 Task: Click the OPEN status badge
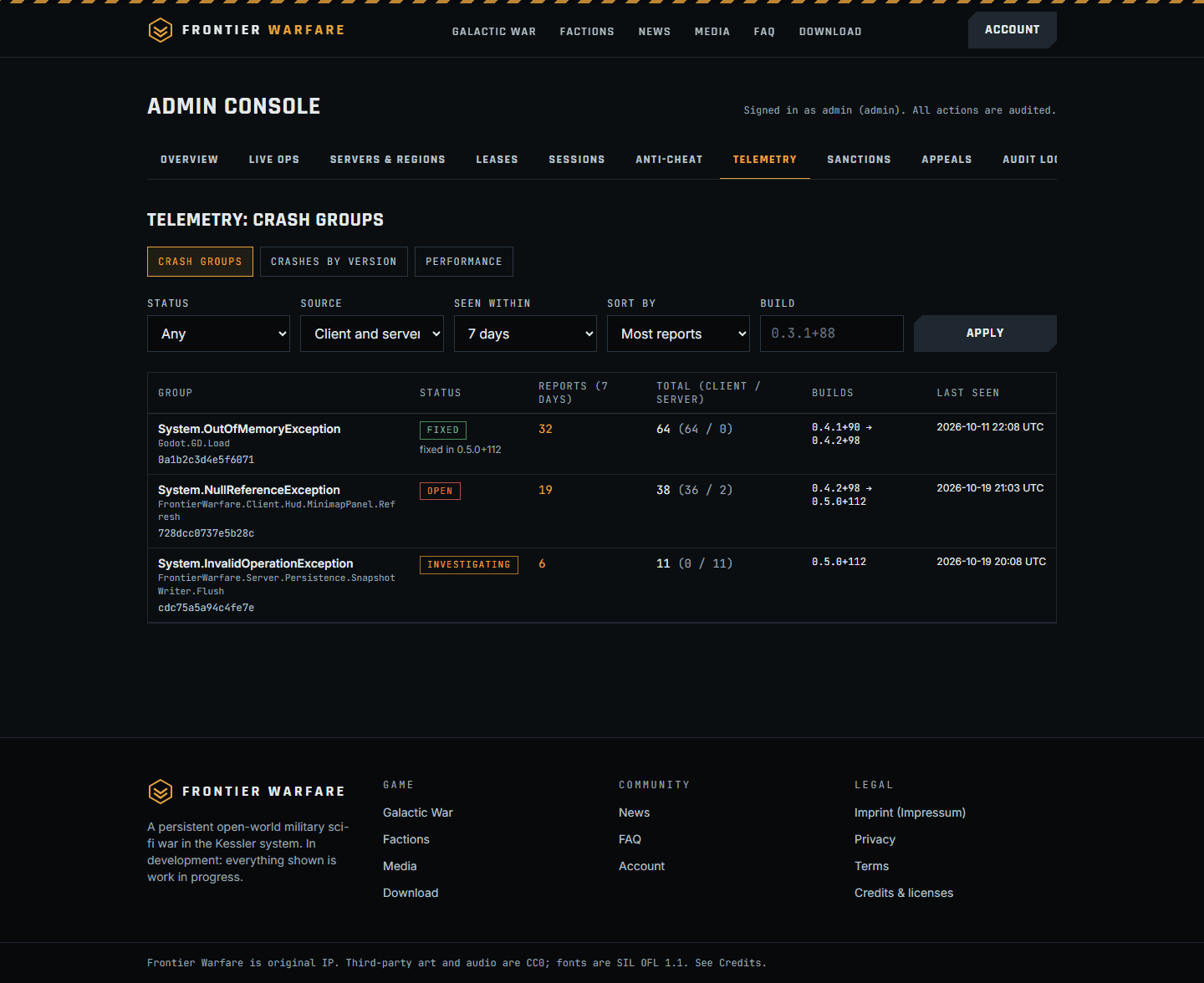440,491
